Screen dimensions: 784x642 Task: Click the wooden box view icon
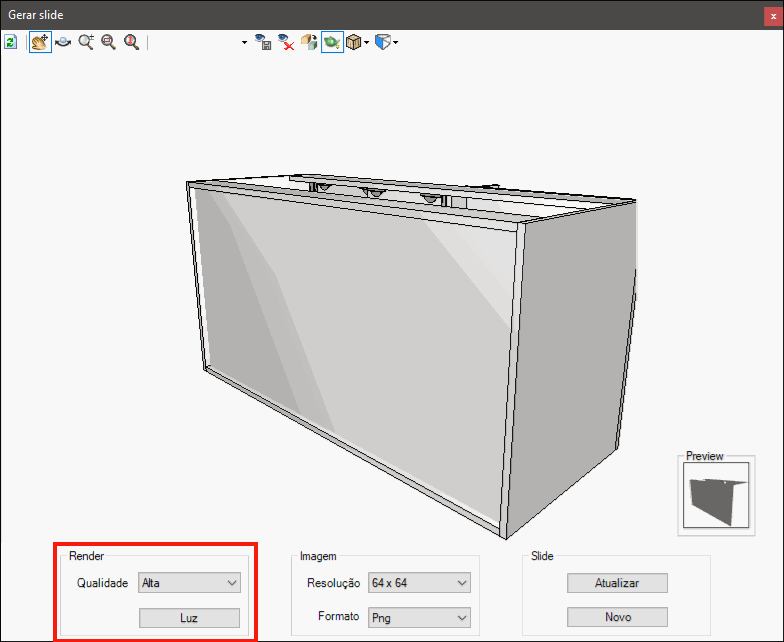[353, 42]
